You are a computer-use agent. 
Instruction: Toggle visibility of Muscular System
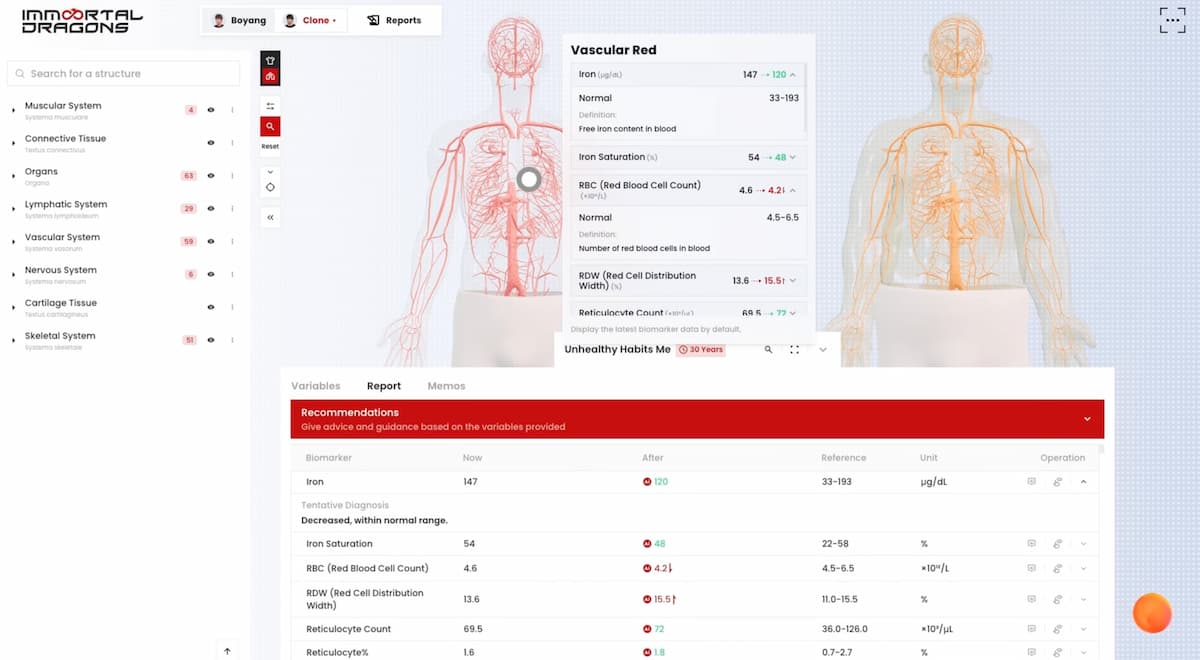(211, 110)
